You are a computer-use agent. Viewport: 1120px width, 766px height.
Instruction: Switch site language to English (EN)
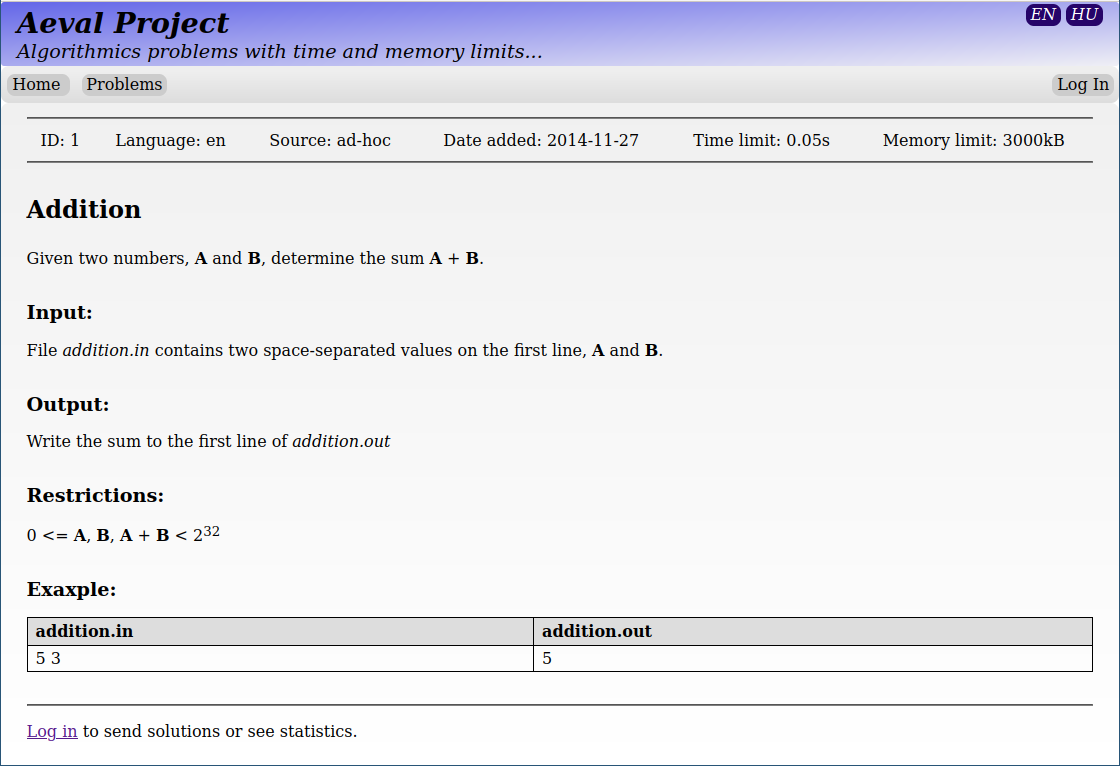click(x=1042, y=15)
